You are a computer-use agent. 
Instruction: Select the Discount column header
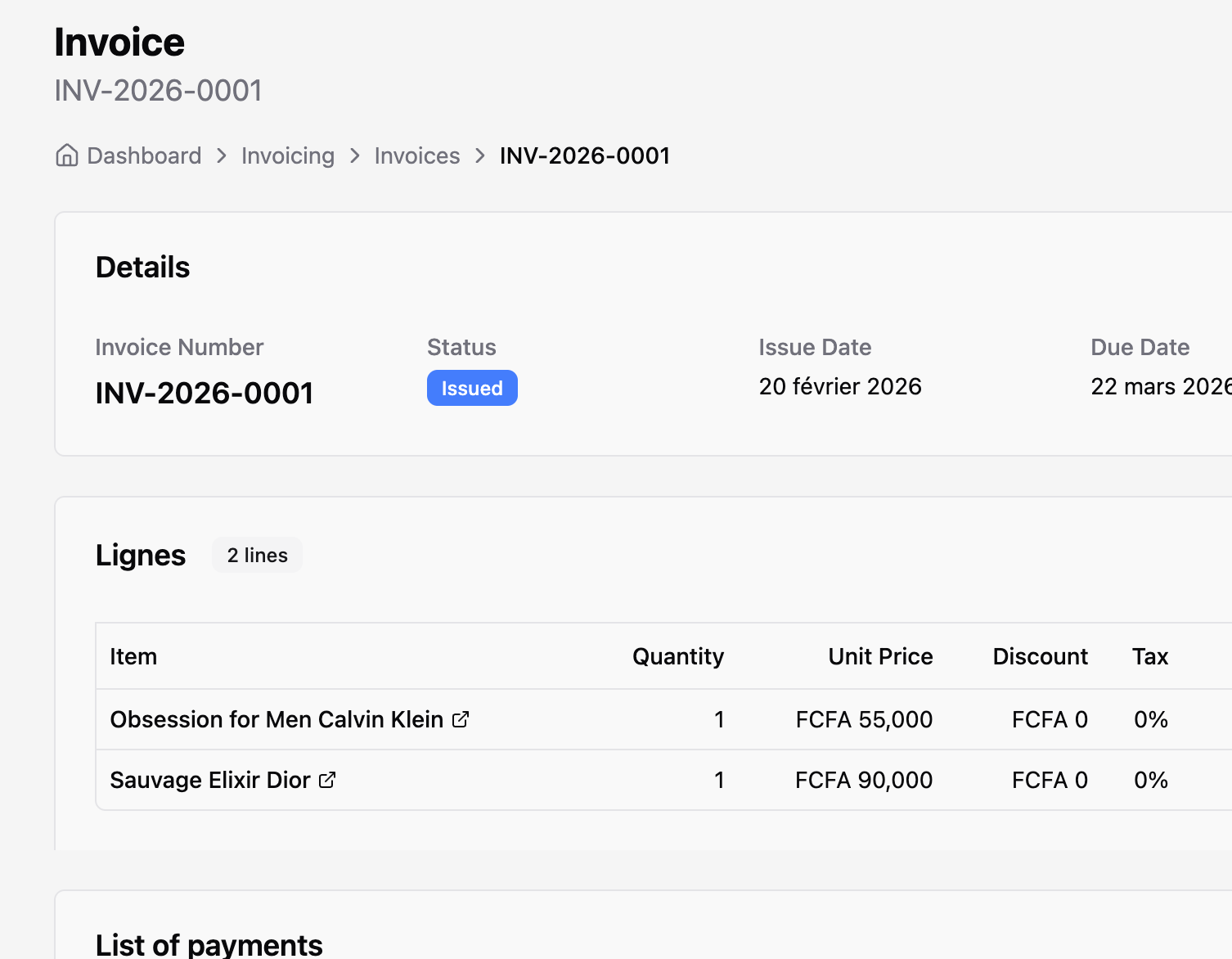(1041, 656)
